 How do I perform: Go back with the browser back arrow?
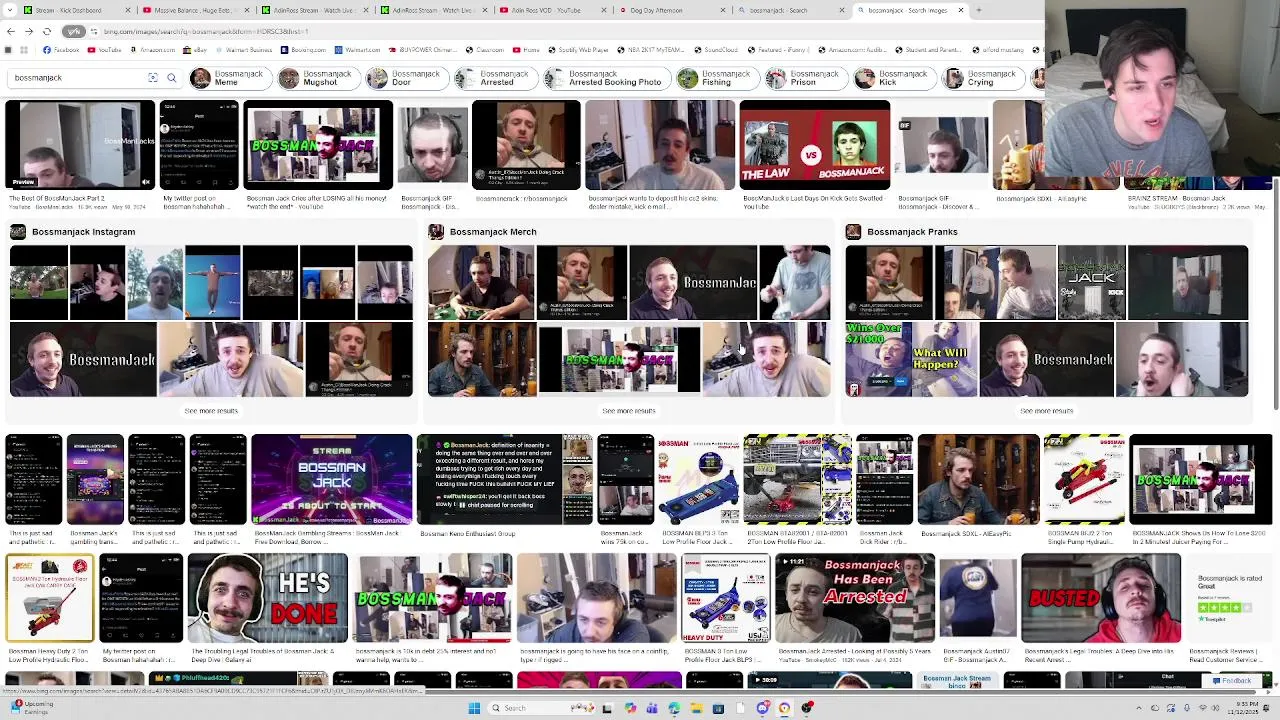tap(11, 32)
